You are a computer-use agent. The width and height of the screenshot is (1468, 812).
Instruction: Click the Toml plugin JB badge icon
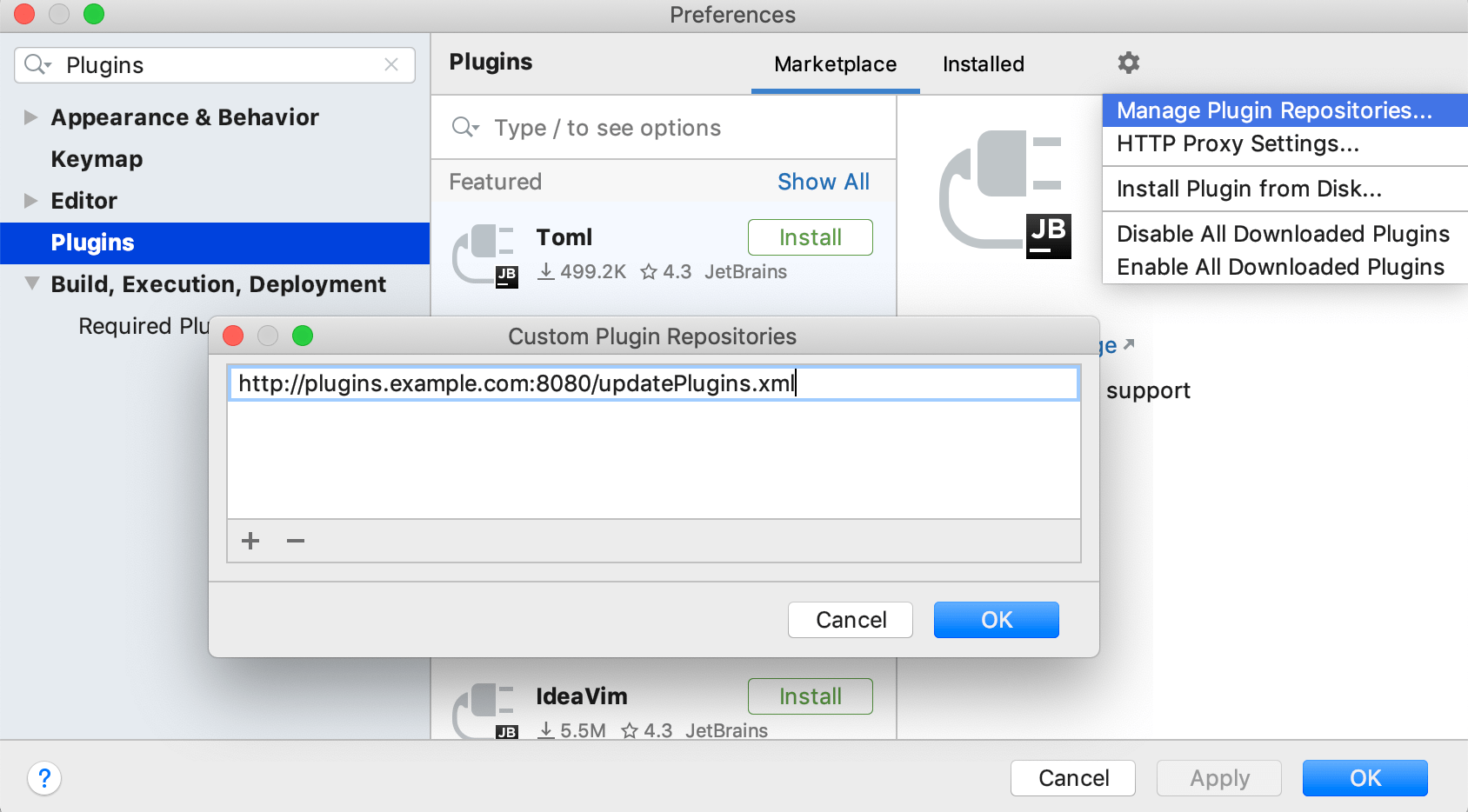(x=506, y=276)
